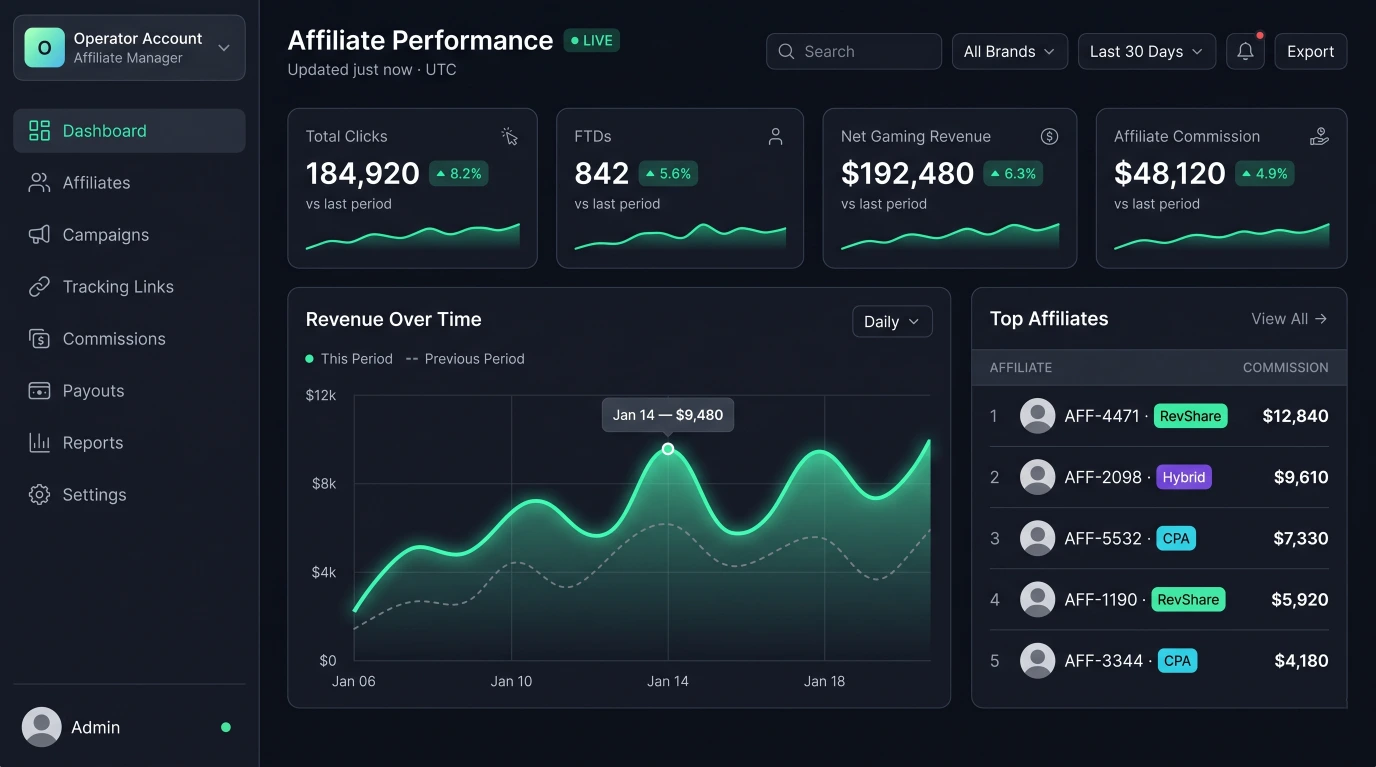The width and height of the screenshot is (1376, 767).
Task: Click the magnifier icon in search box
Action: 786,52
